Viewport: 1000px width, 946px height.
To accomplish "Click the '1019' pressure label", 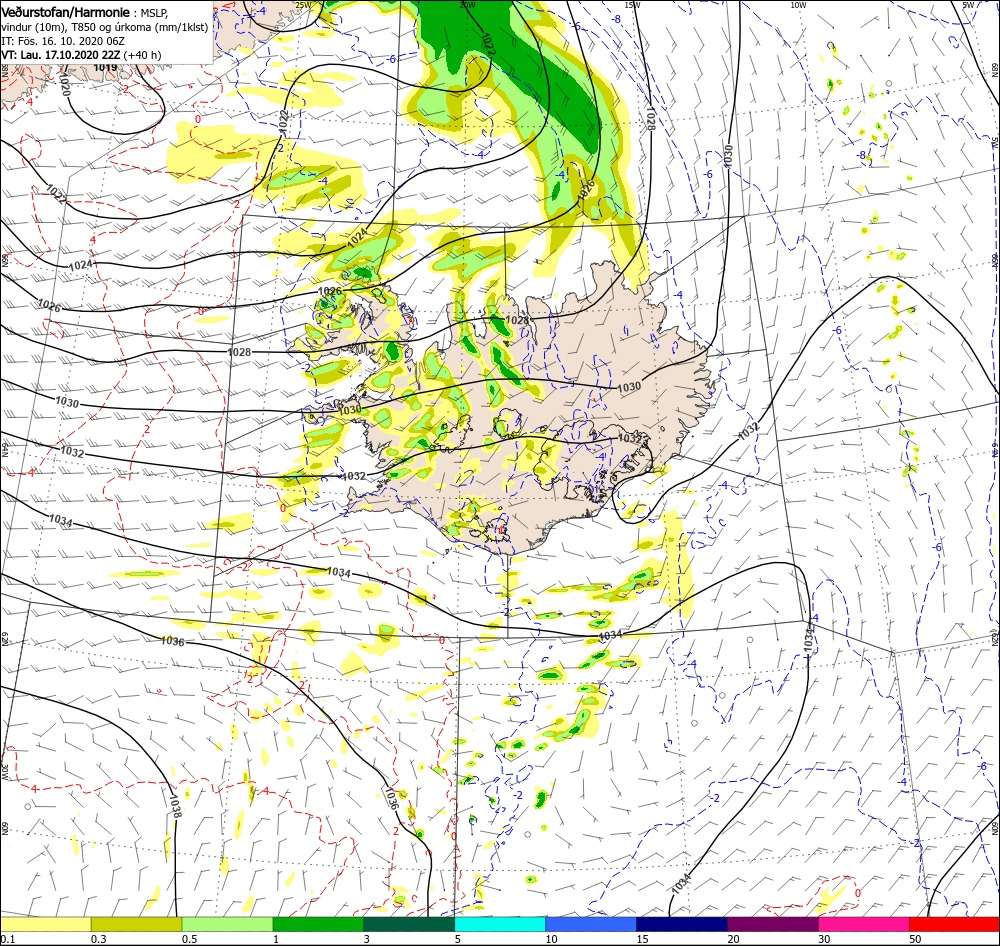I will tap(105, 68).
